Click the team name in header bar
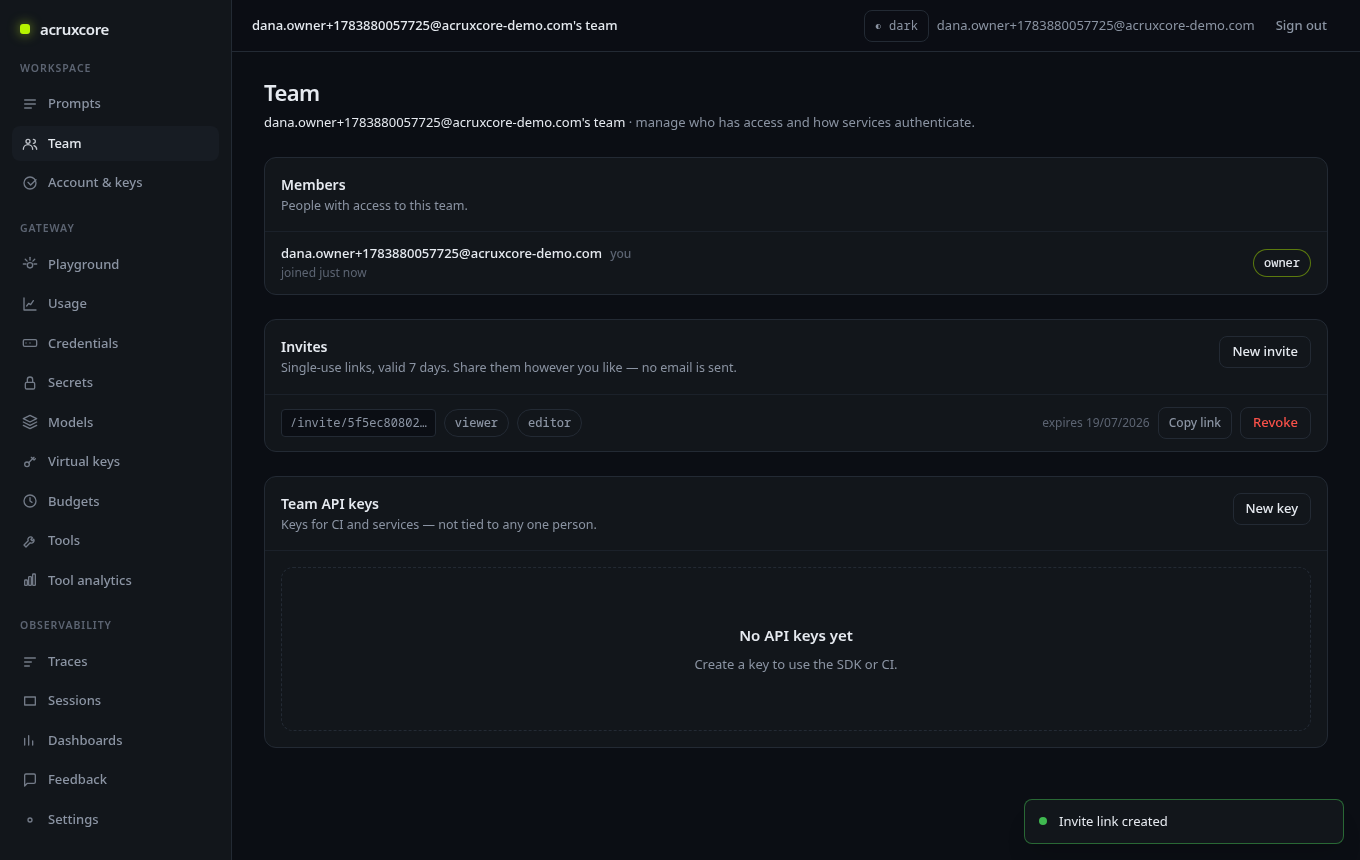 pyautogui.click(x=435, y=26)
